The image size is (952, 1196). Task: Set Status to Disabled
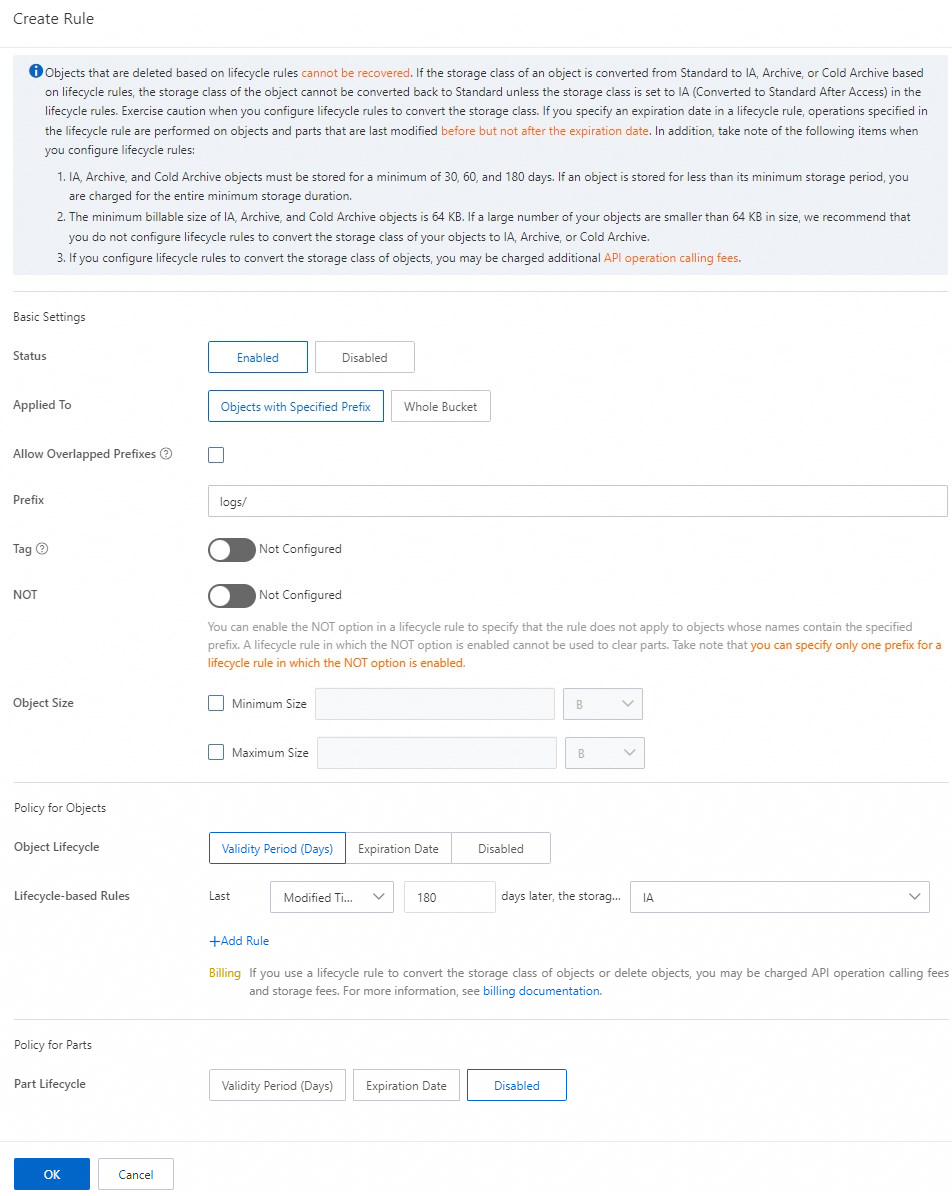(x=365, y=357)
